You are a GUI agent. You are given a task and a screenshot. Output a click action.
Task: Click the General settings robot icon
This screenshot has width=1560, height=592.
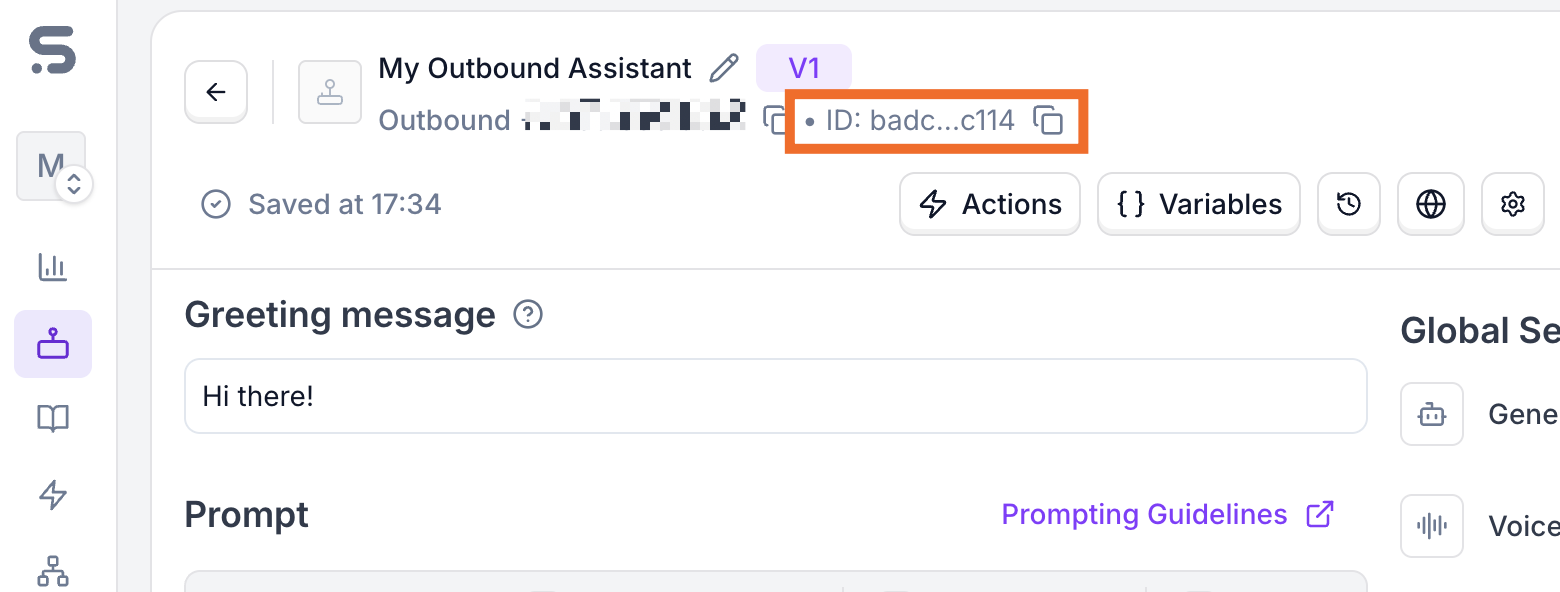pyautogui.click(x=1431, y=414)
